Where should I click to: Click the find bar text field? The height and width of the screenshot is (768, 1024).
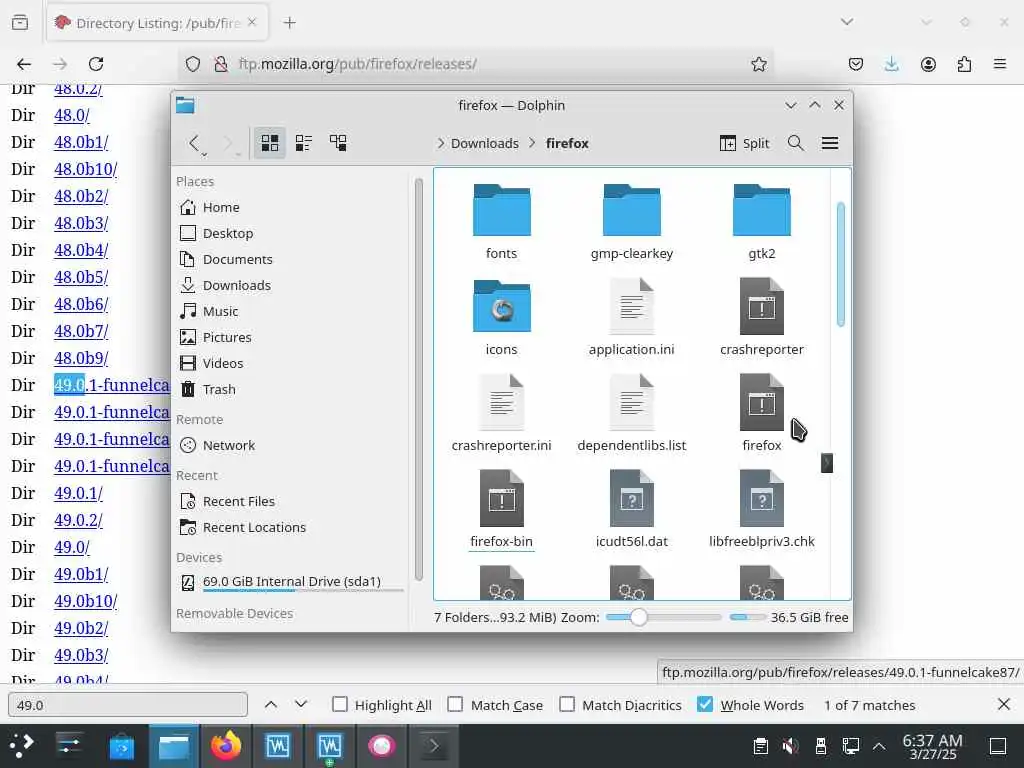128,705
